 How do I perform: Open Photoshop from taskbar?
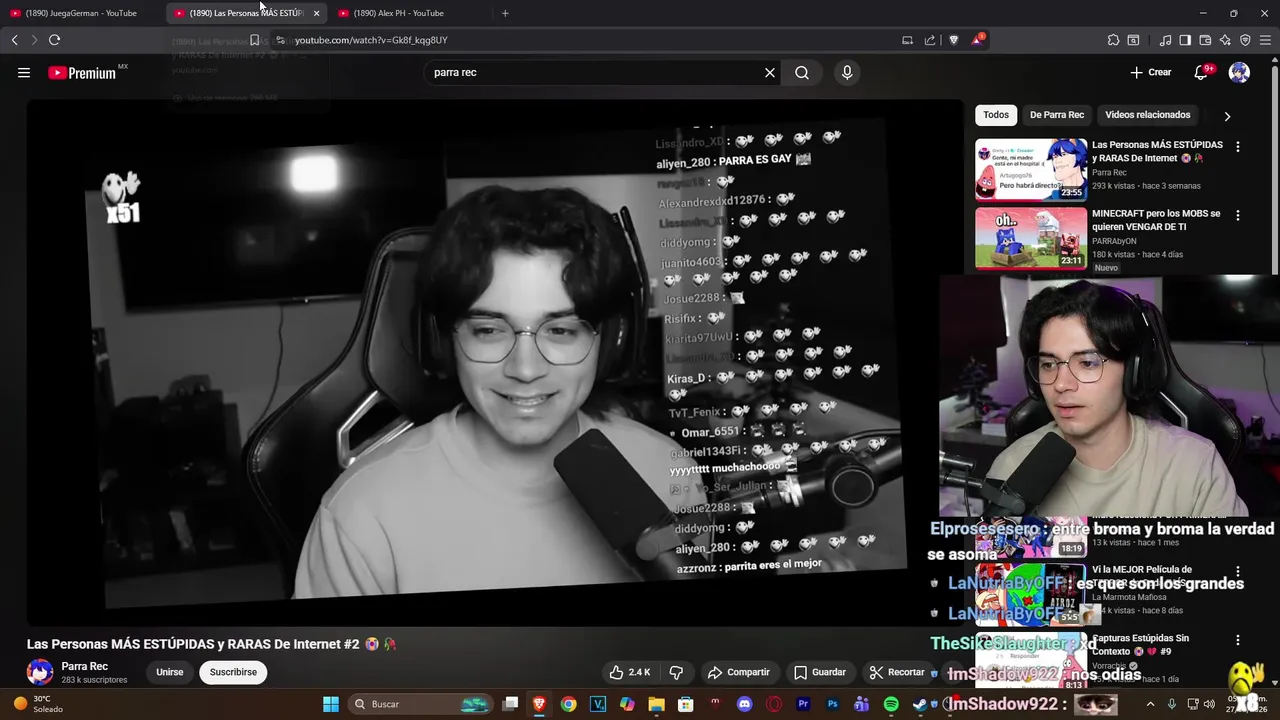tap(832, 704)
